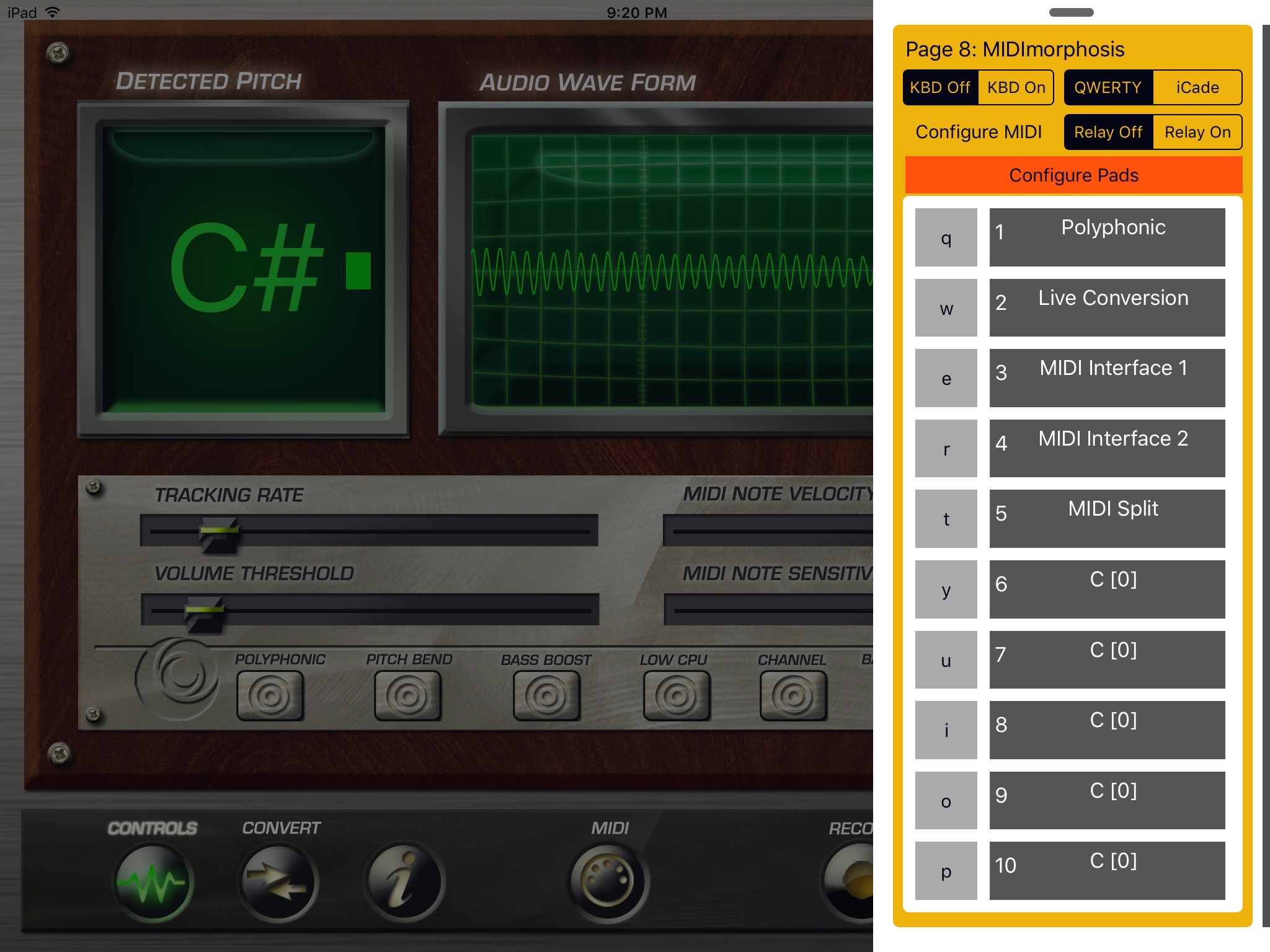This screenshot has height=952, width=1270.
Task: Select KBD On segment
Action: tap(1016, 87)
